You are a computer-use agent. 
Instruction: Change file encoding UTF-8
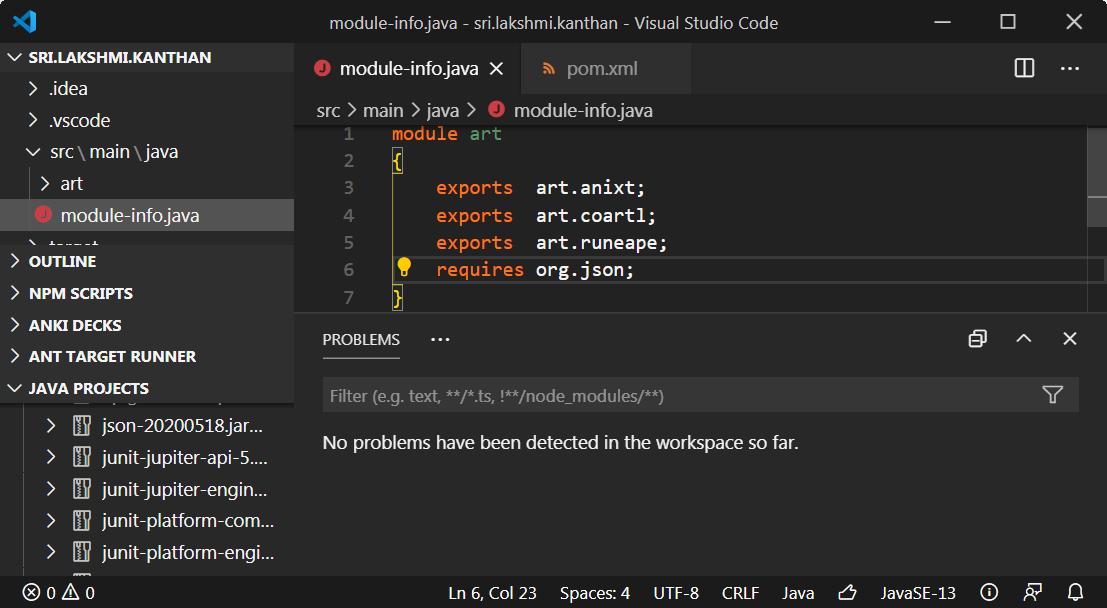[676, 593]
